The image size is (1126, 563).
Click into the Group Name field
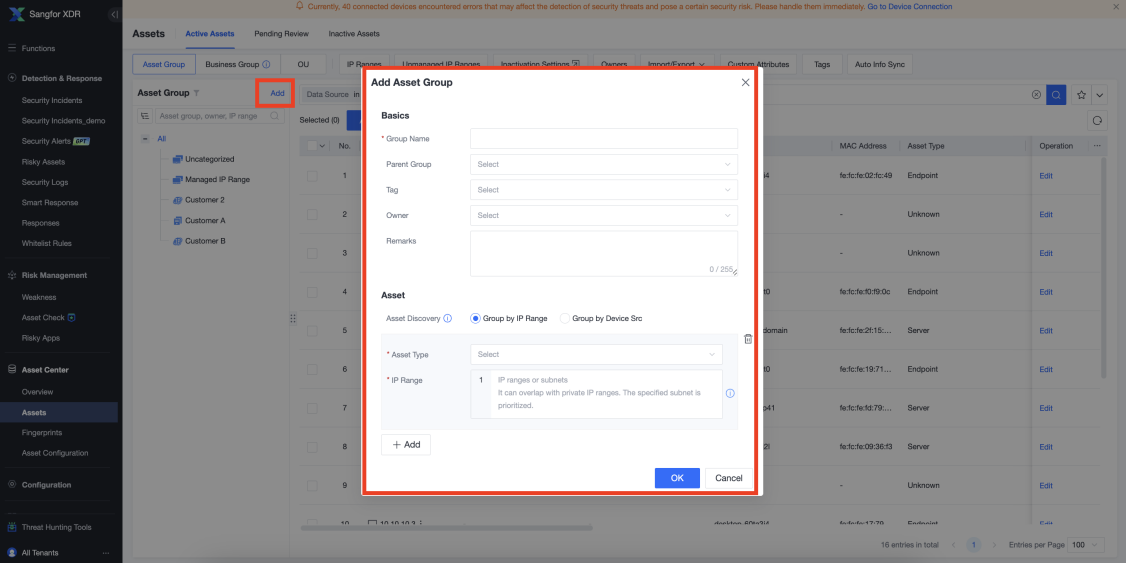point(604,139)
